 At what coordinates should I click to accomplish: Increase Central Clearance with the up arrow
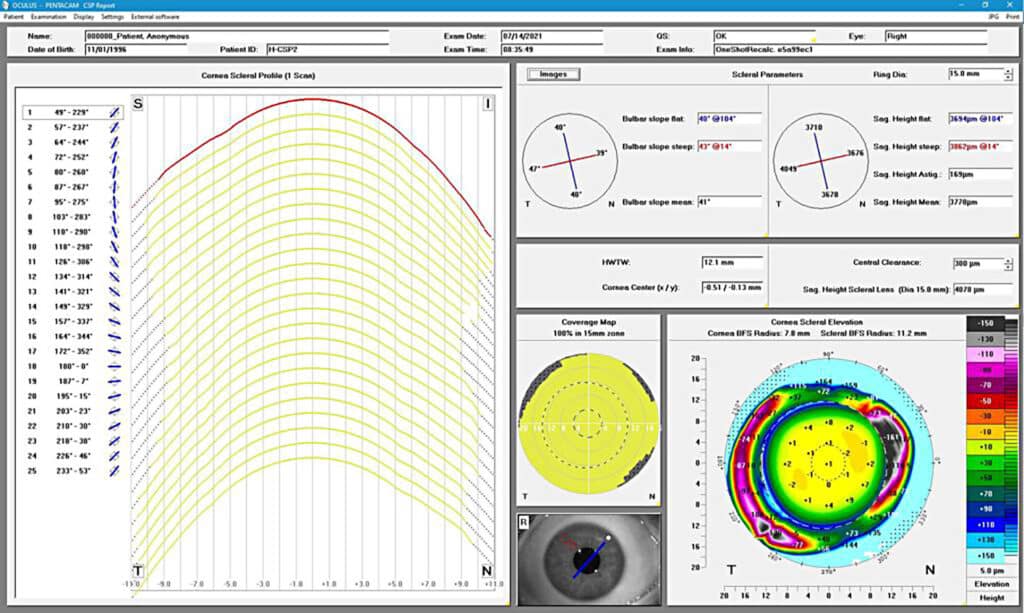pyautogui.click(x=1008, y=260)
